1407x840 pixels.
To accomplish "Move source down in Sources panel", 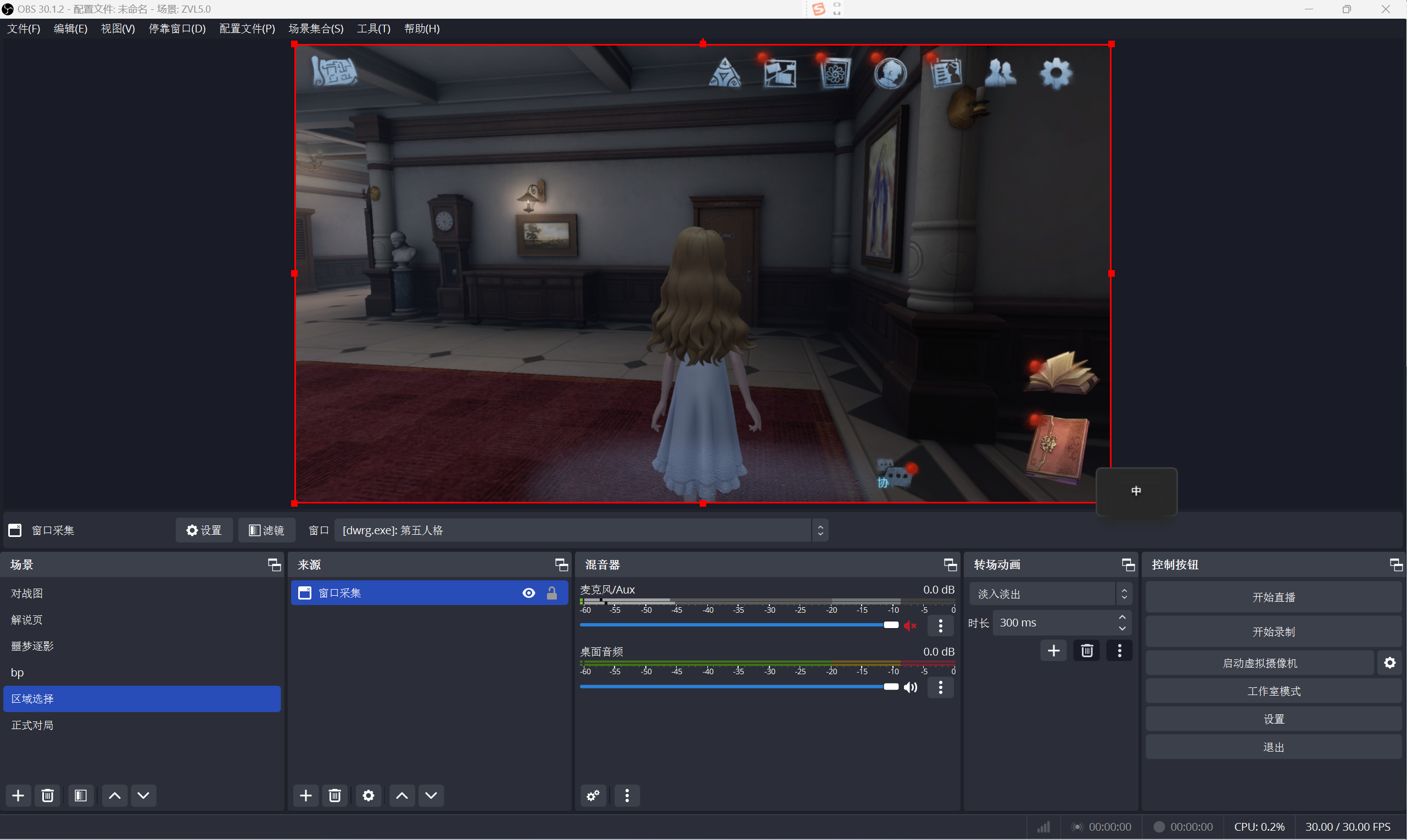I will [431, 796].
